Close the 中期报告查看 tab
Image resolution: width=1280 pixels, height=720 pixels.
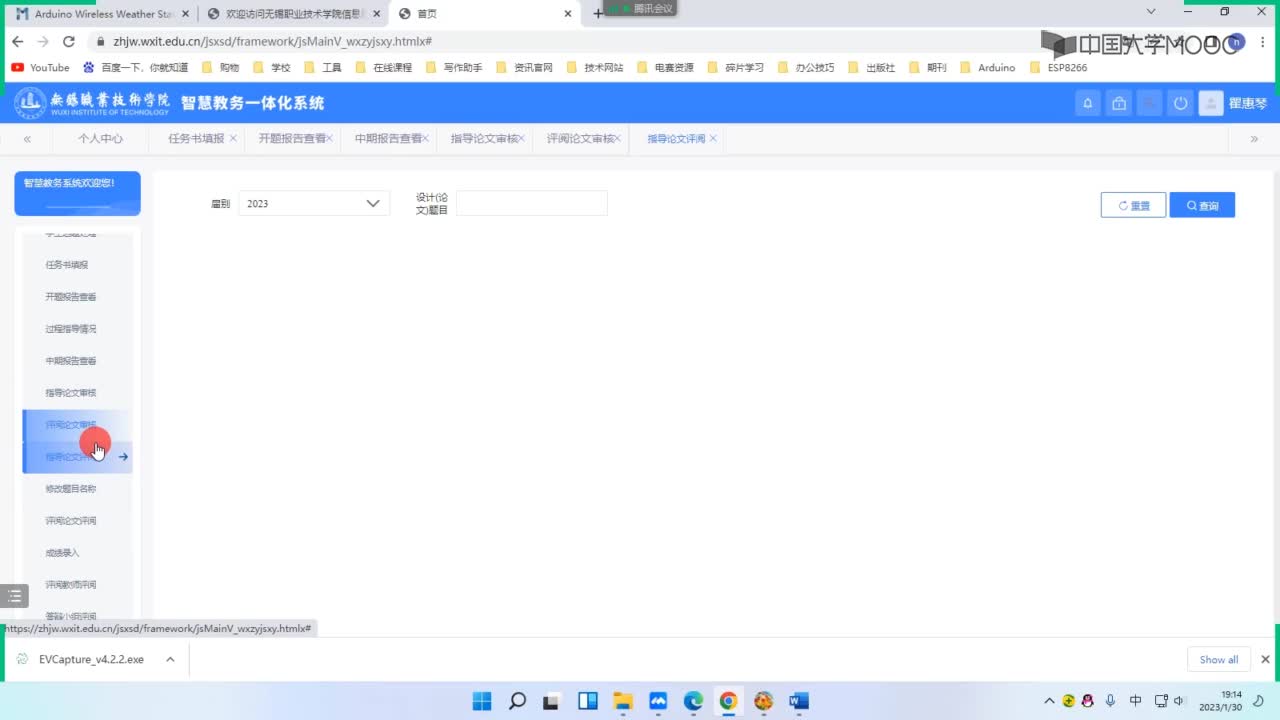[426, 139]
